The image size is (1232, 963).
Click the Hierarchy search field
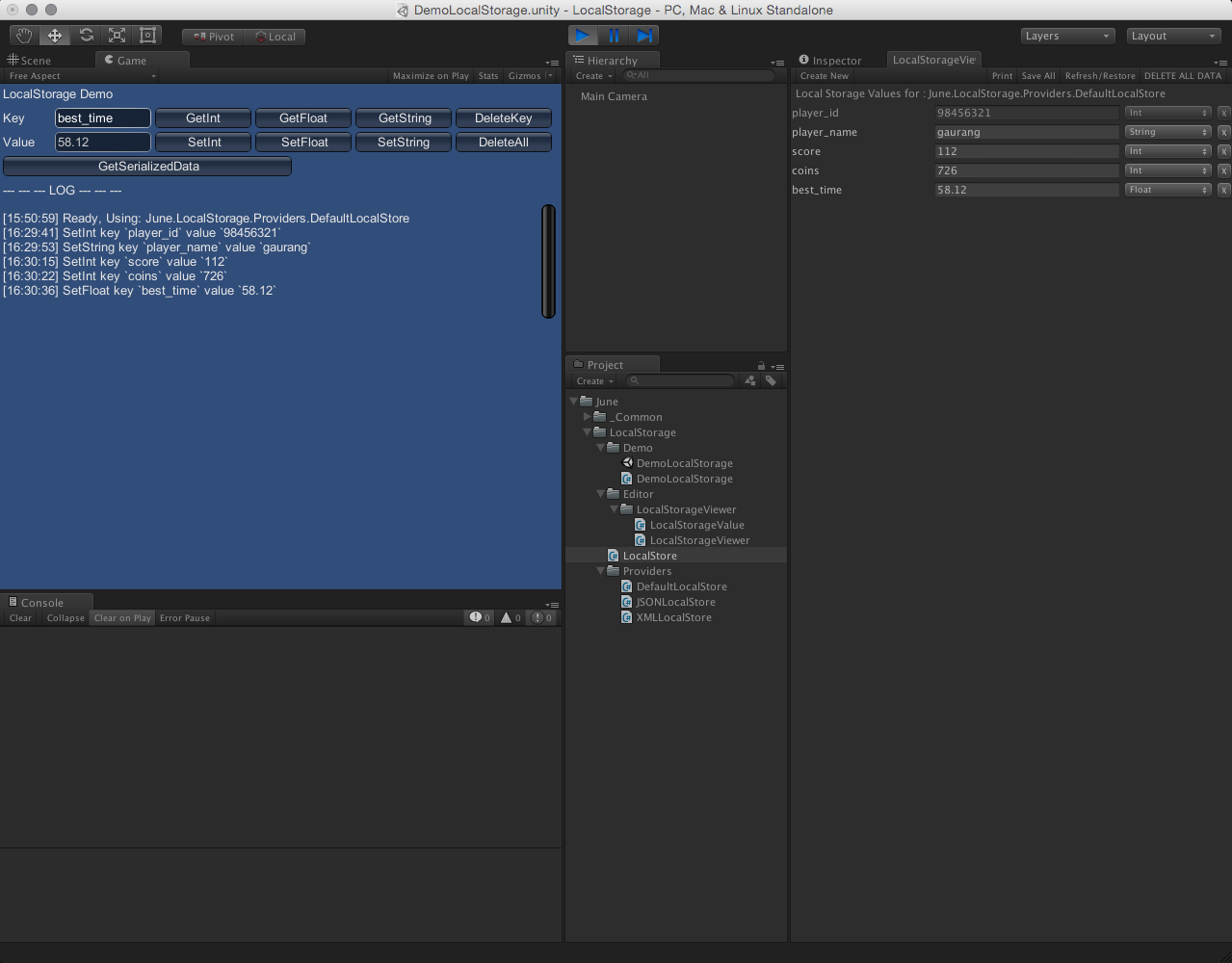pyautogui.click(x=697, y=75)
